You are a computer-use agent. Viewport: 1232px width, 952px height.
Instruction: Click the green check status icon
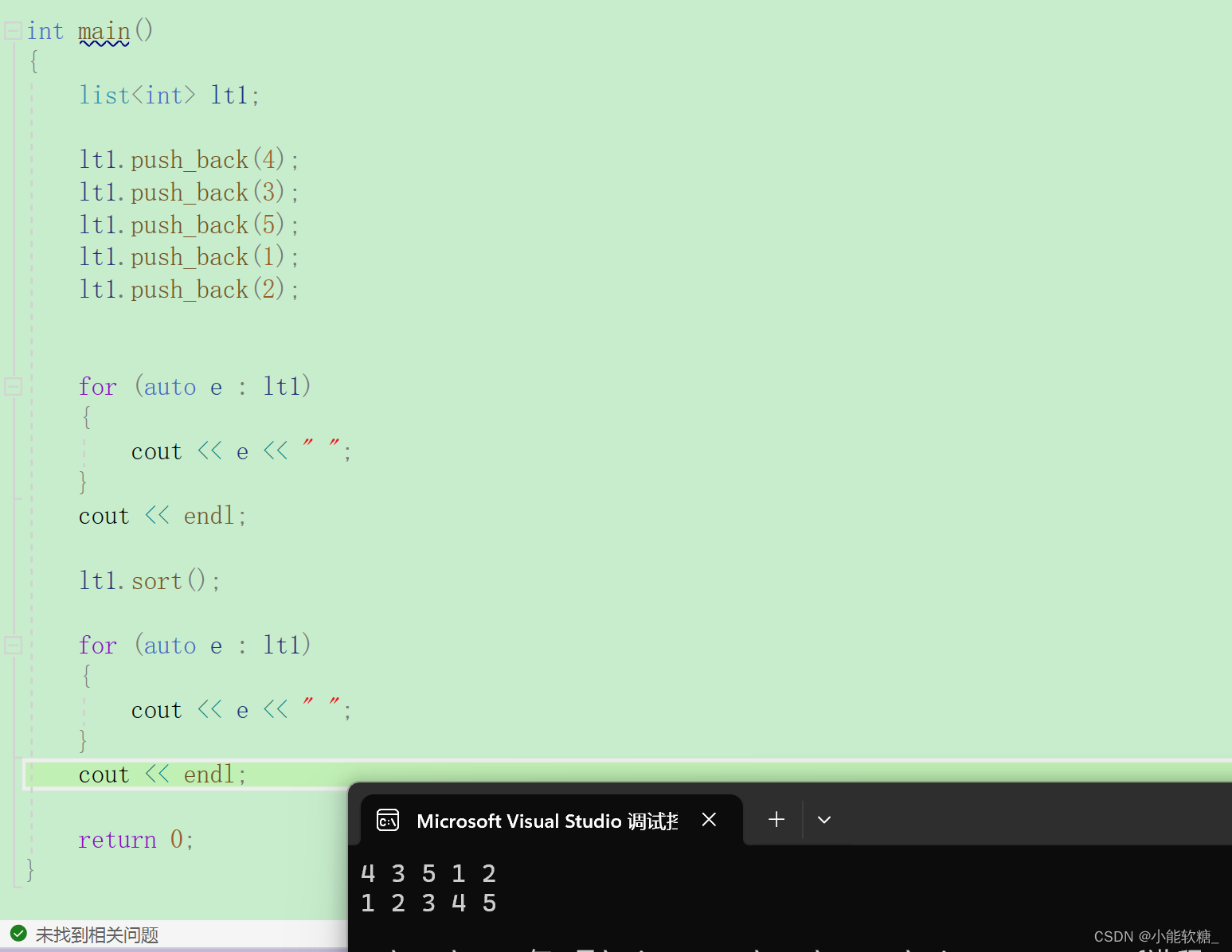pos(18,934)
